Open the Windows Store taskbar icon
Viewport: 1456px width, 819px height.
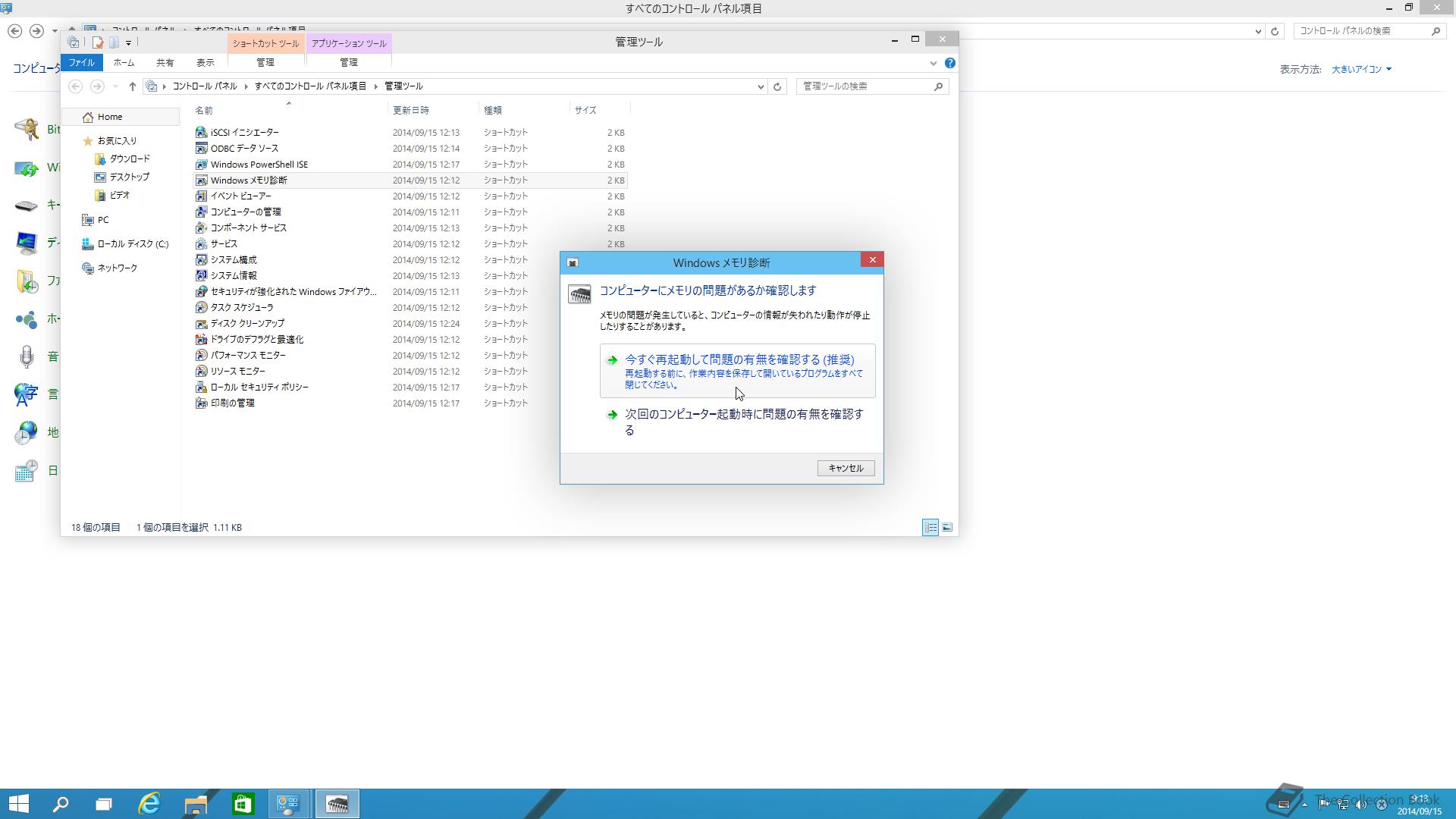(243, 804)
